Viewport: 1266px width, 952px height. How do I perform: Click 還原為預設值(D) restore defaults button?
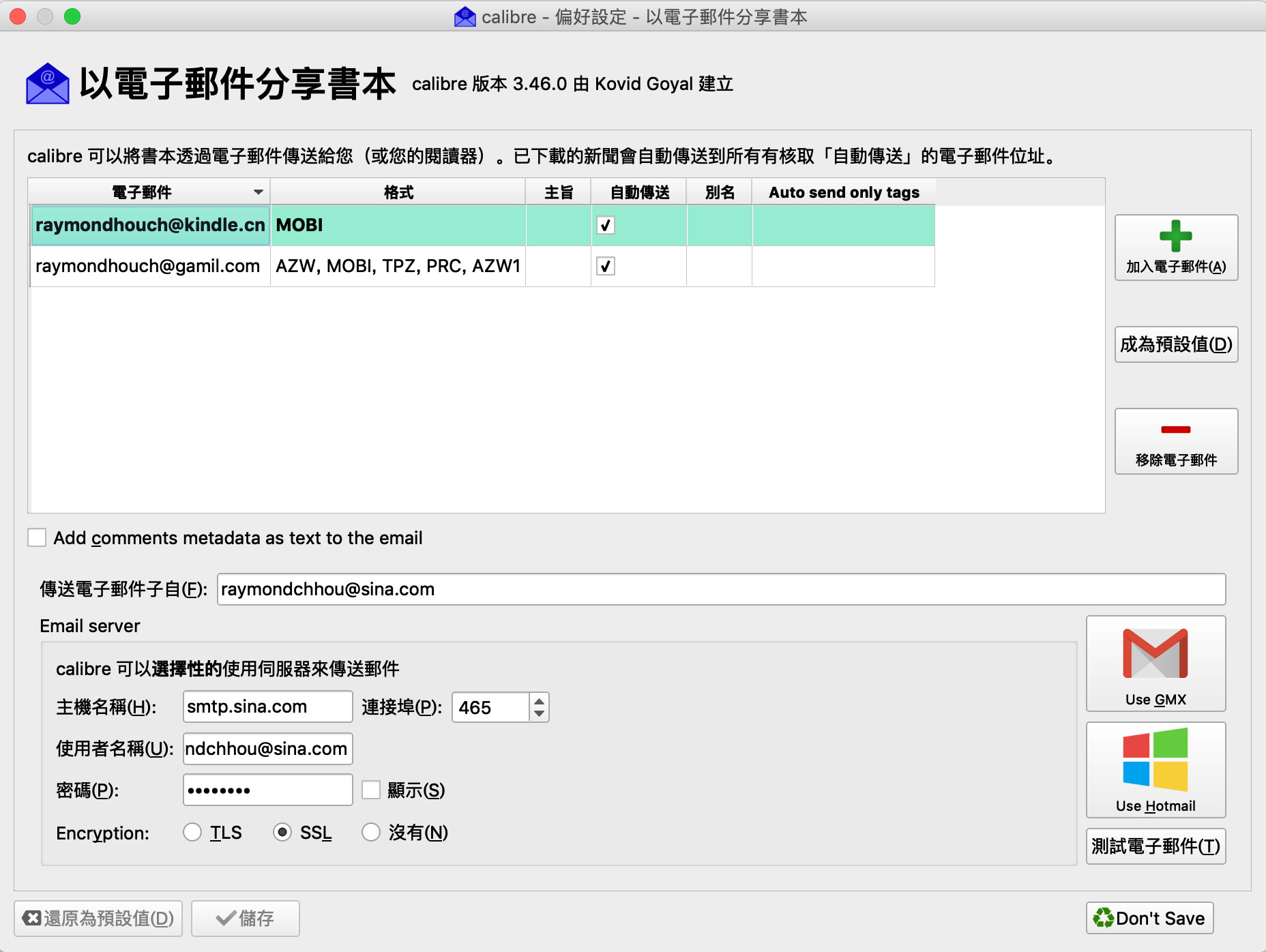click(x=98, y=919)
